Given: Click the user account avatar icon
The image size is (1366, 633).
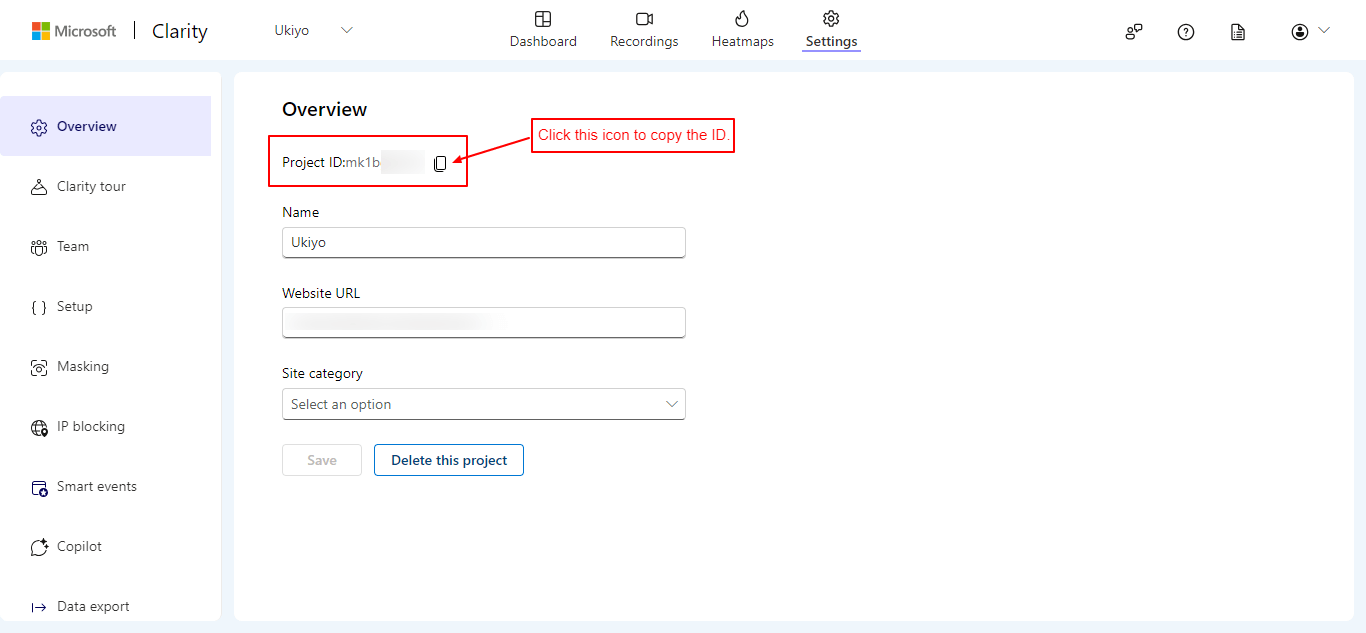Looking at the screenshot, I should click(1300, 32).
